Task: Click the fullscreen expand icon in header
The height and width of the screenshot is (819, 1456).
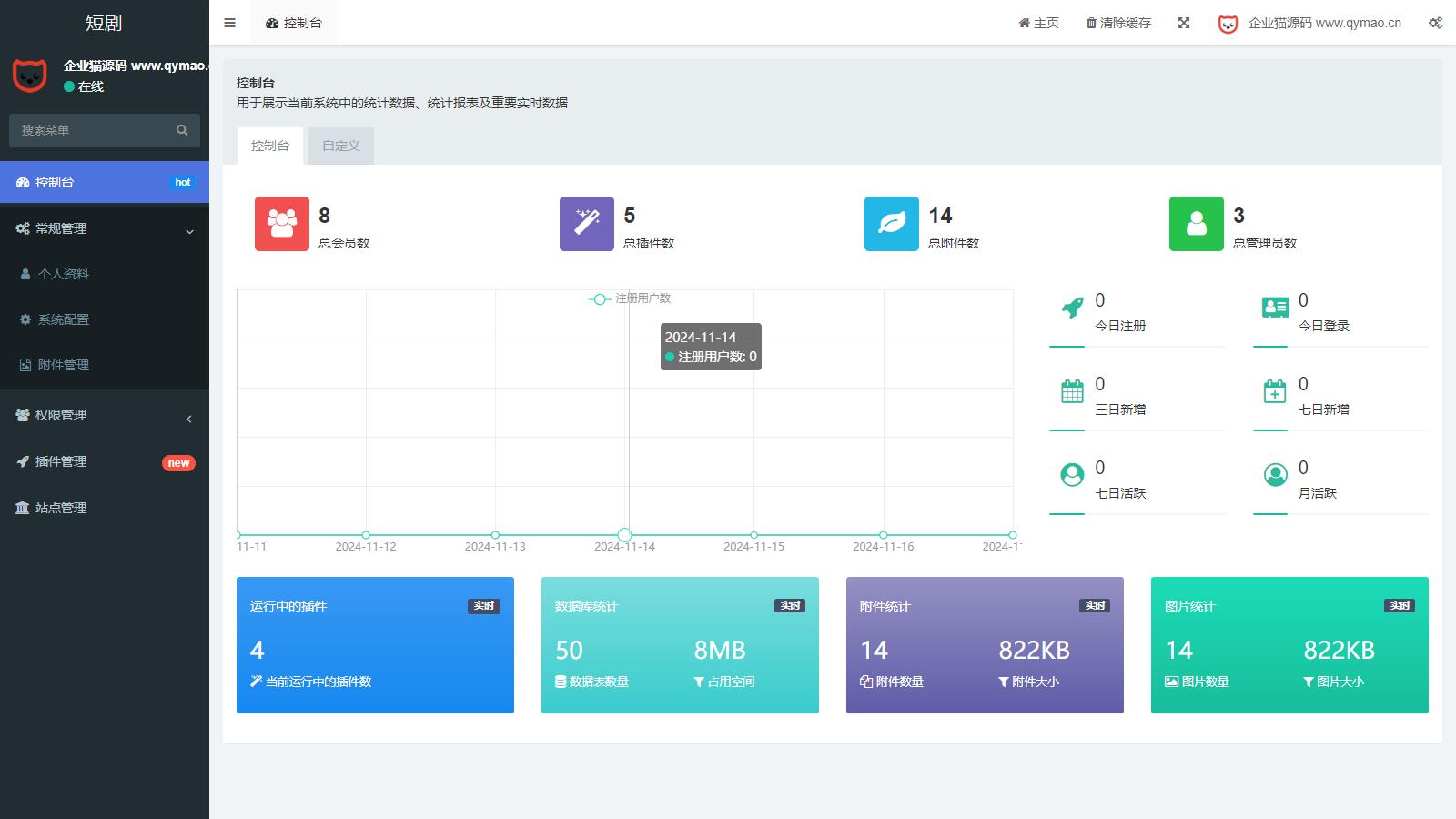Action: pos(1184,23)
